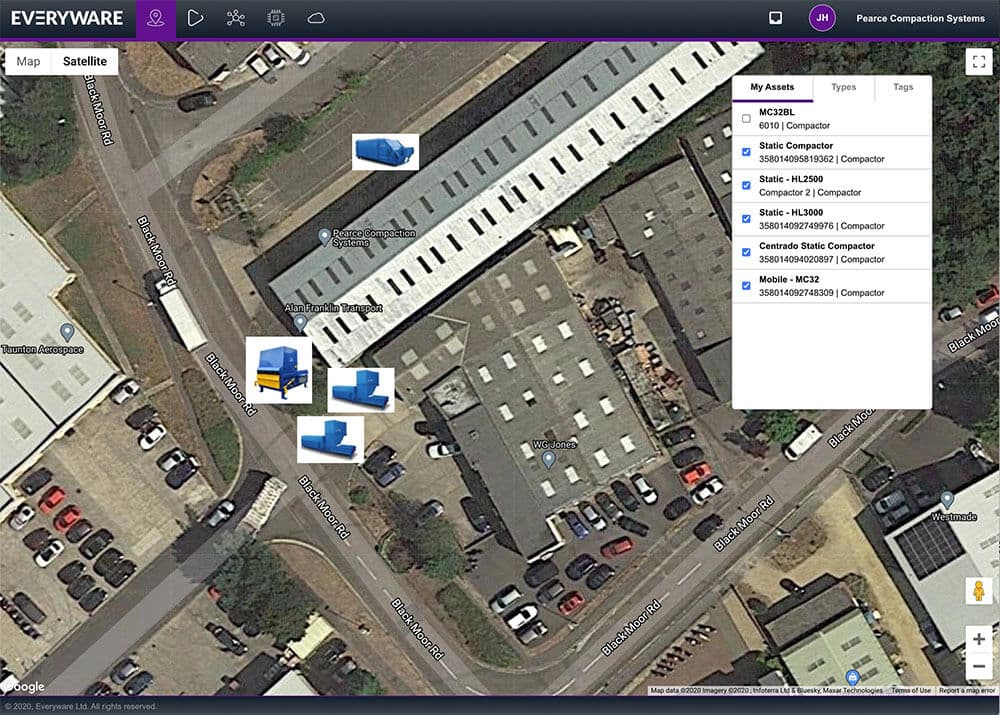Click the Alan Franklin Transport map pin
1000x715 pixels.
pos(300,322)
